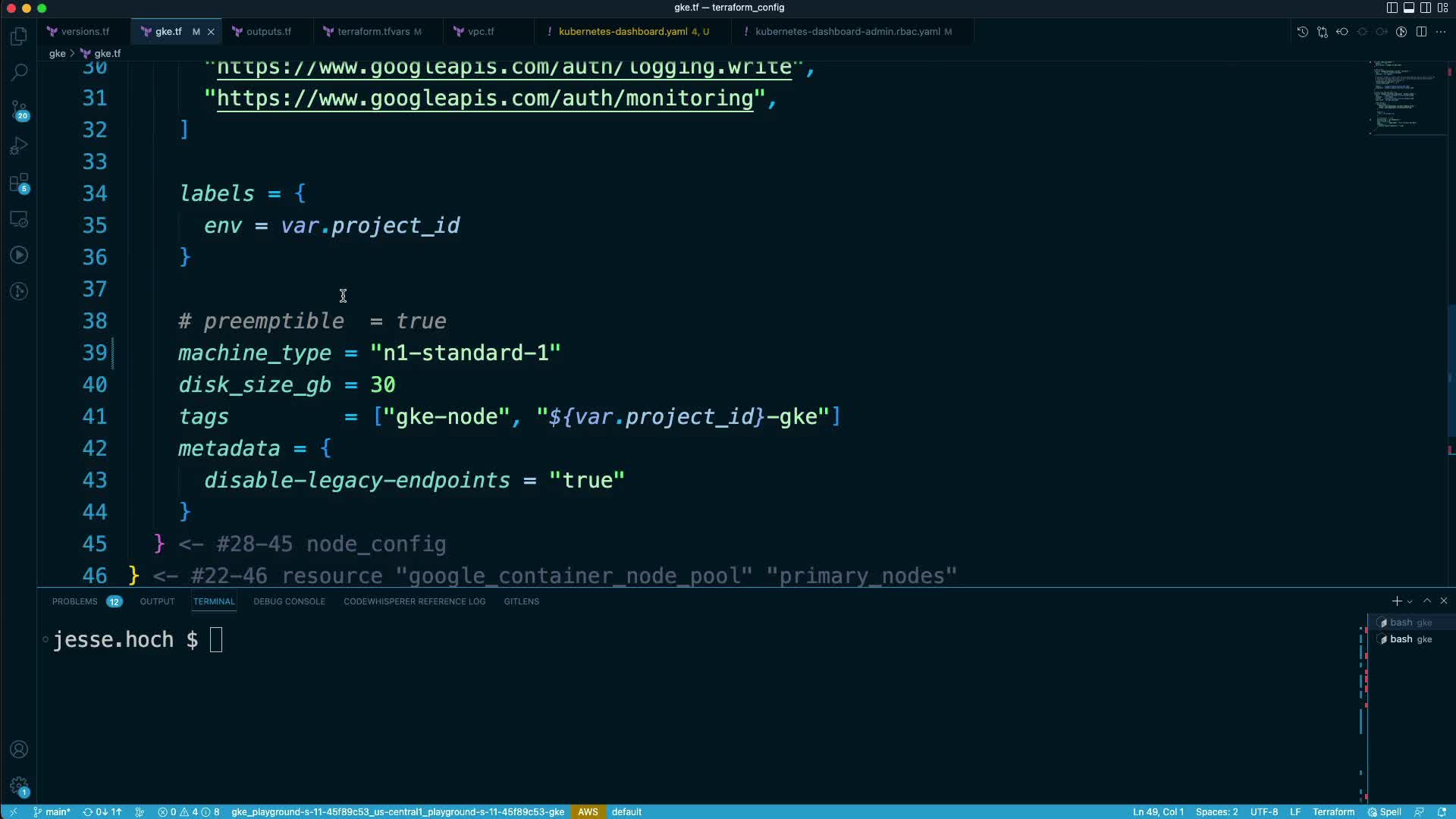Open the Search view in activity bar

[x=20, y=73]
